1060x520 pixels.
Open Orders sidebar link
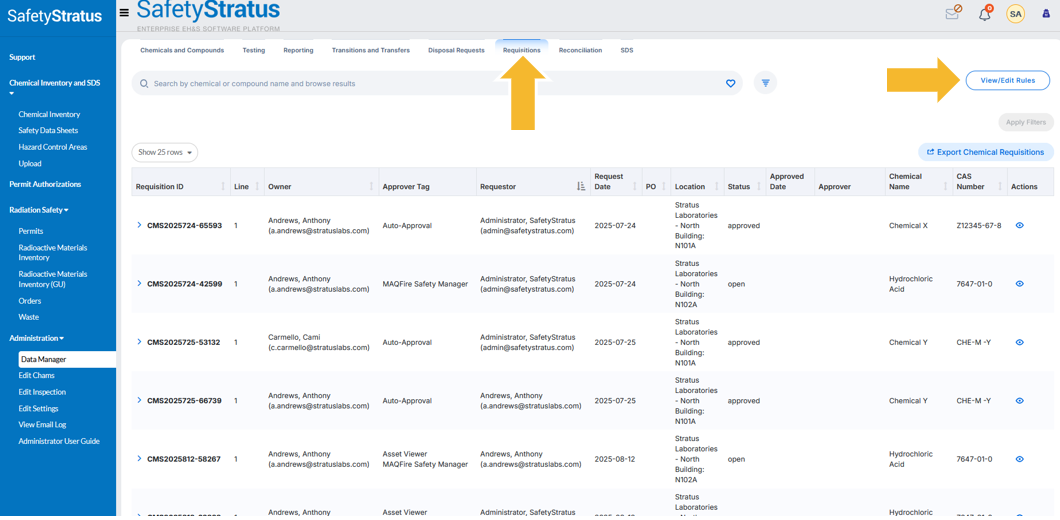(30, 301)
